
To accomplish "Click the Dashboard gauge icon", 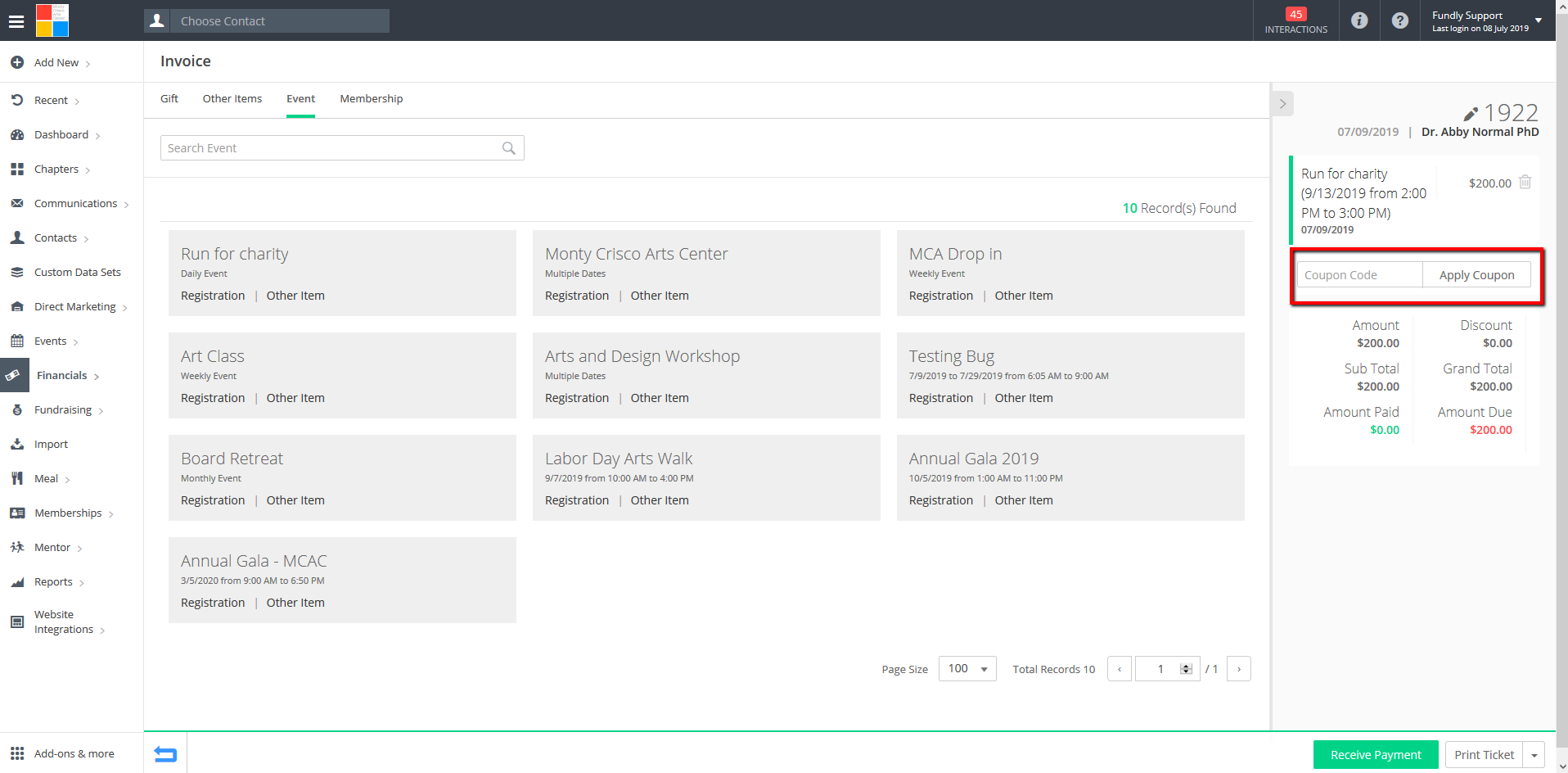I will [17, 134].
